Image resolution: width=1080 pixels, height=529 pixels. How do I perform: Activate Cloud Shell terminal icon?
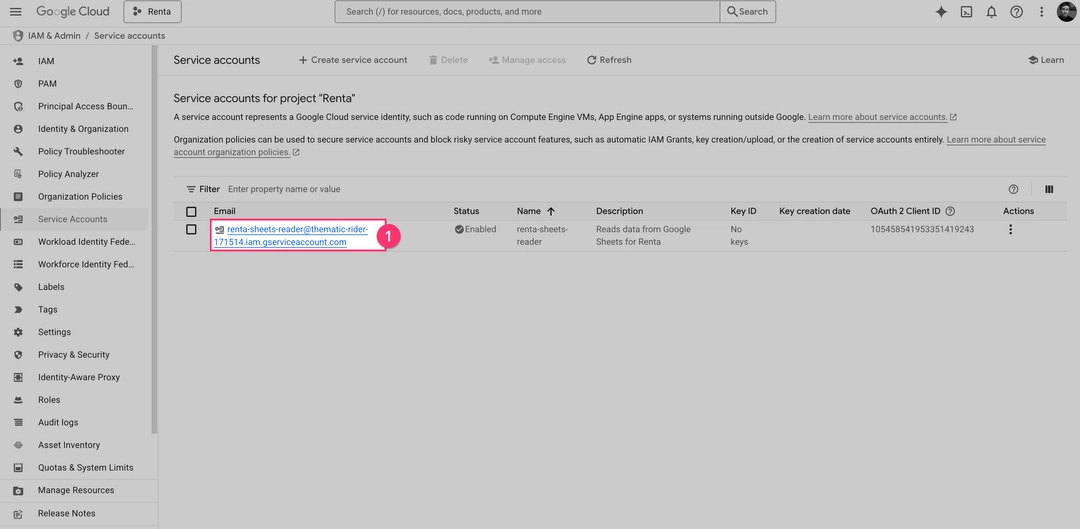click(x=966, y=12)
